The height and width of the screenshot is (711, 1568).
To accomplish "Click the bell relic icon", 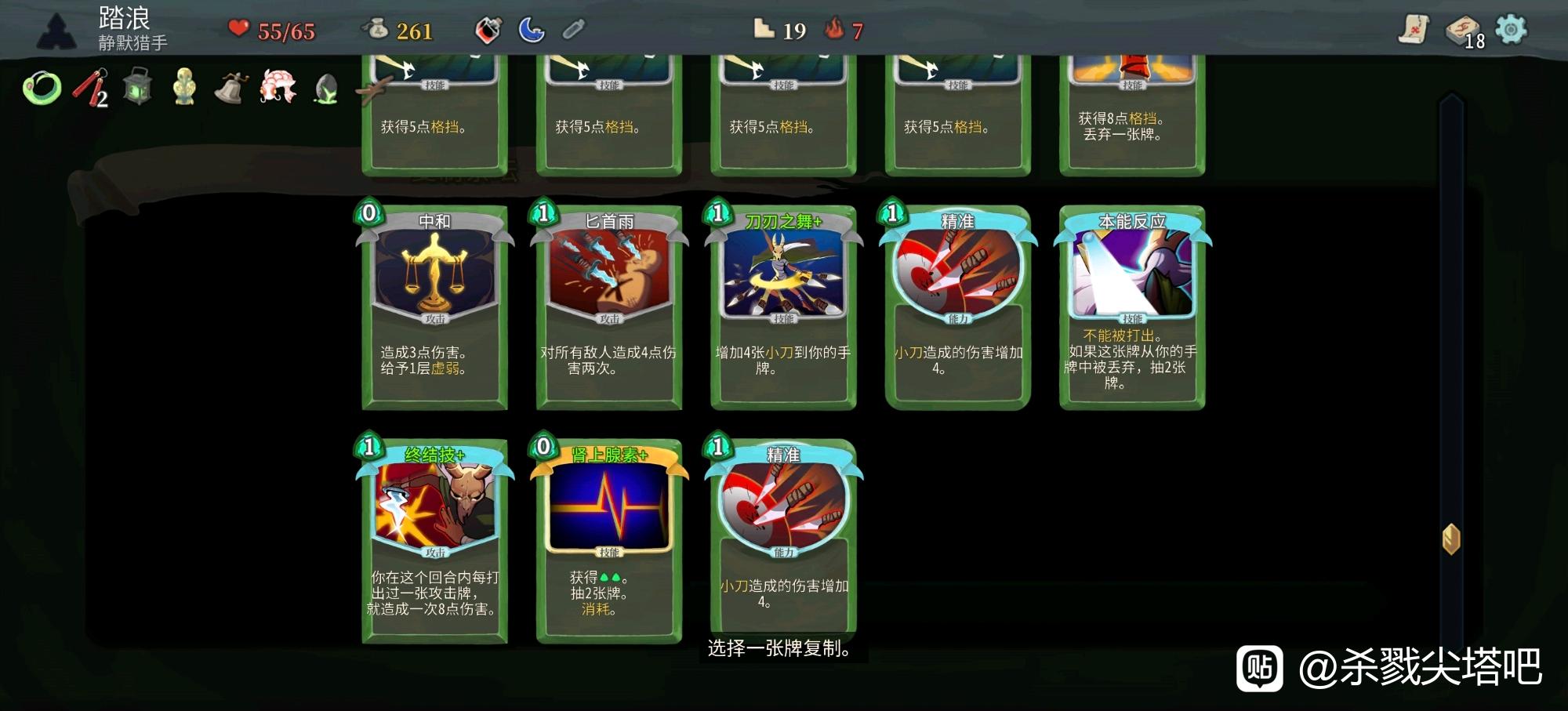I will pos(230,87).
